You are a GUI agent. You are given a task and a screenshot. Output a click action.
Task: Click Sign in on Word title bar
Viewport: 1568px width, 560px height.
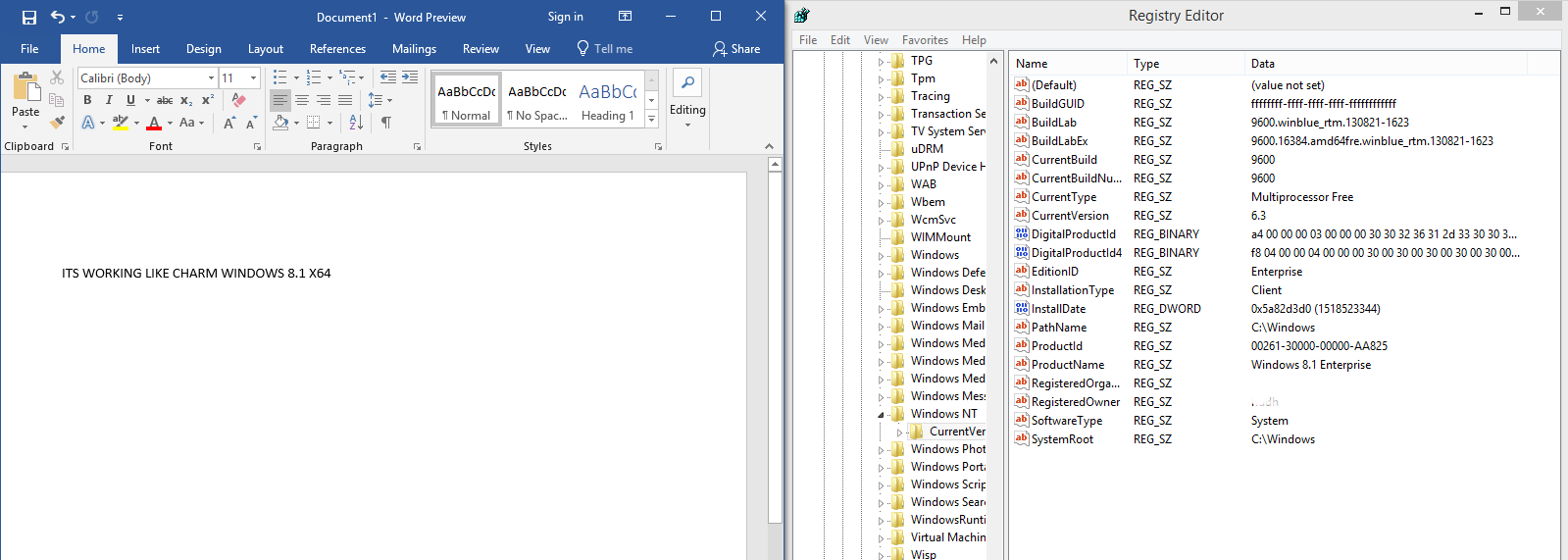565,17
